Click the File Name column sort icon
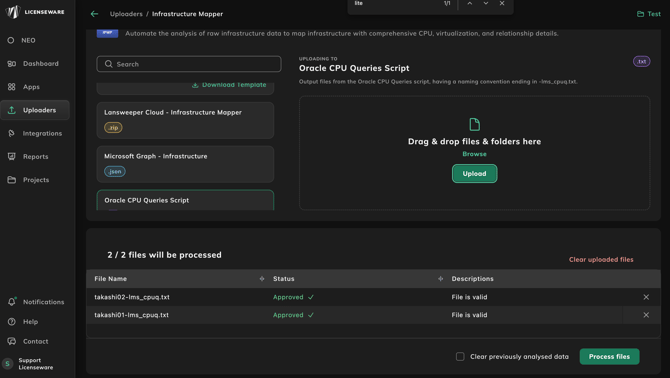Viewport: 670px width, 378px height. [262, 278]
